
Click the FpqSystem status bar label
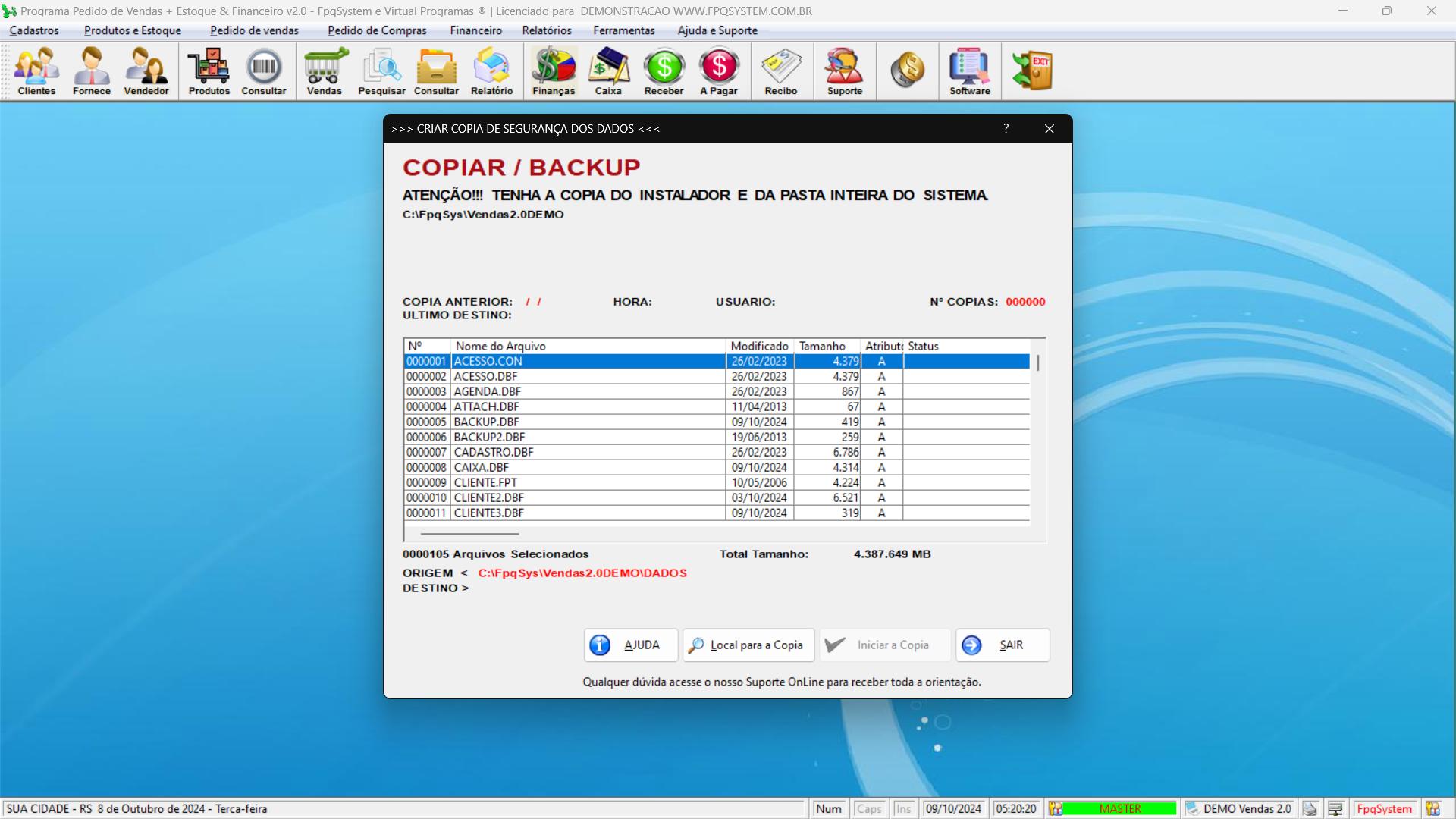coord(1385,809)
